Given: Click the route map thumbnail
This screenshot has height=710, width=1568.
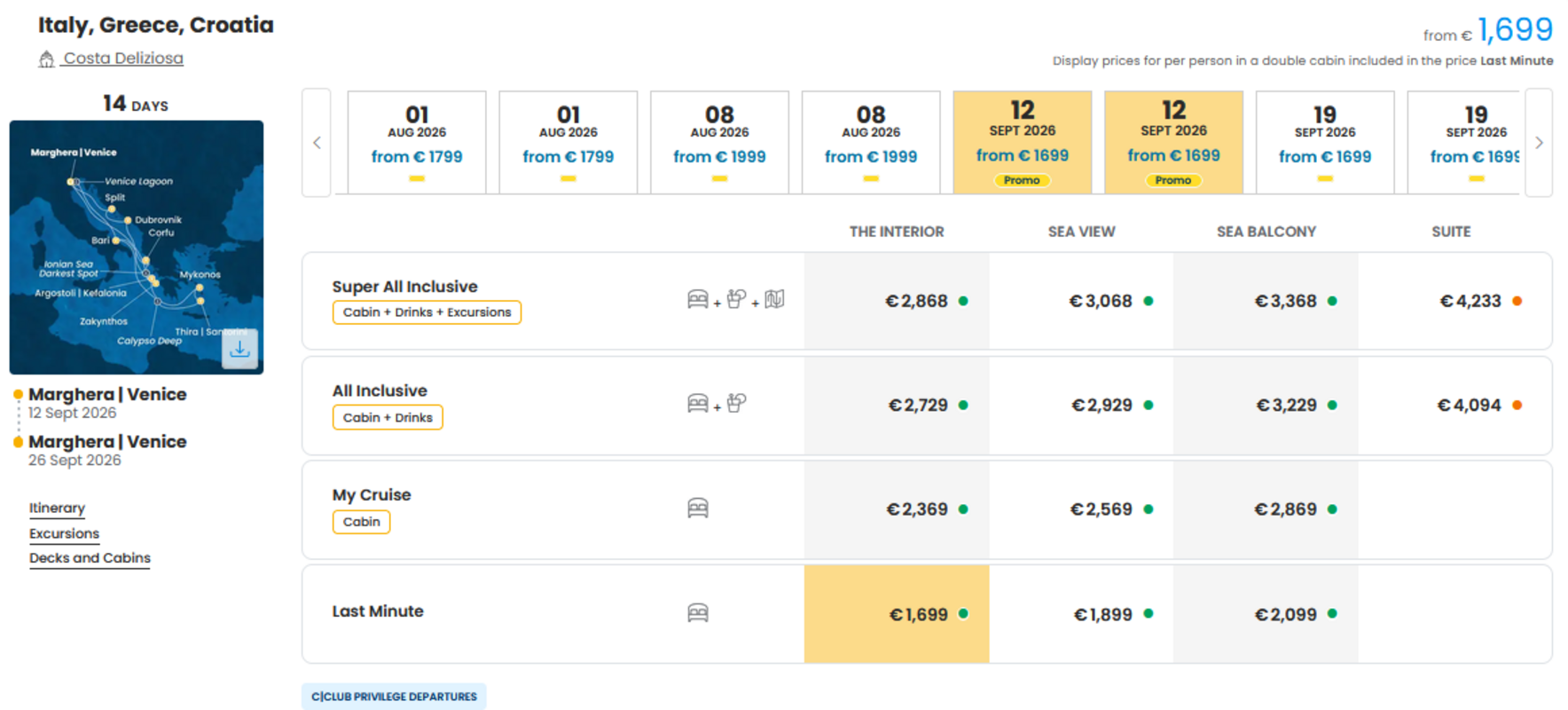Looking at the screenshot, I should [137, 248].
